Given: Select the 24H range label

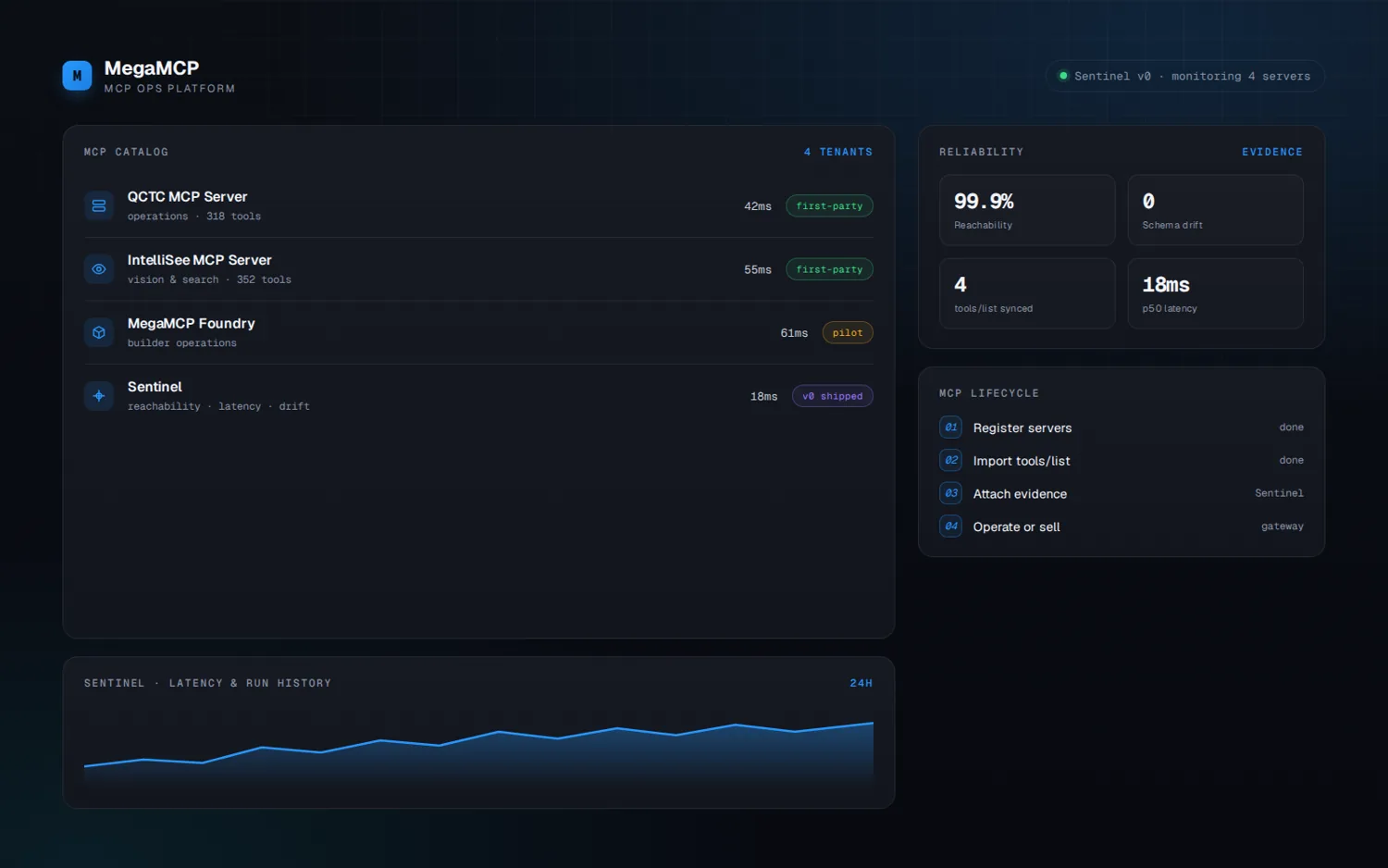Looking at the screenshot, I should [x=861, y=683].
